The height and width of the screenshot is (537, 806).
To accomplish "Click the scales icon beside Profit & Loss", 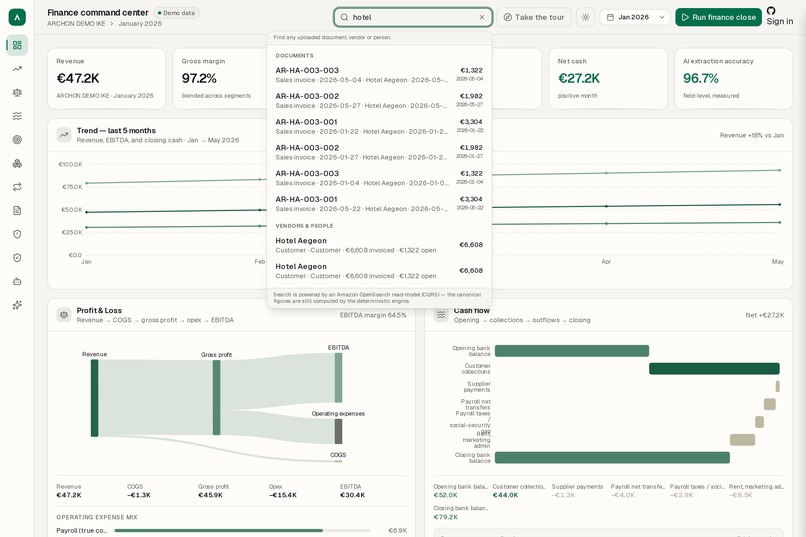I will pos(64,315).
